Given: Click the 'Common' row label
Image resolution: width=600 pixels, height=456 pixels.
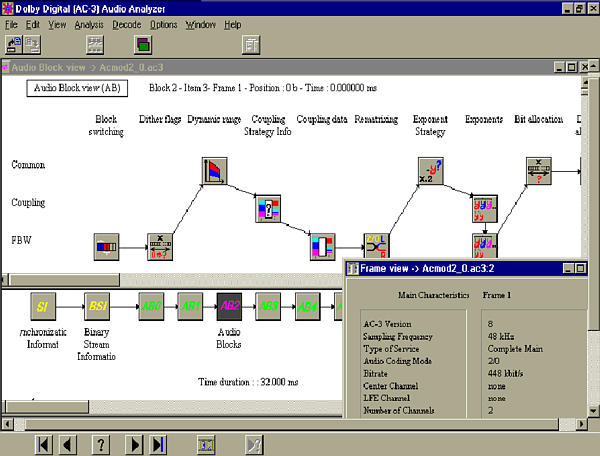Looking at the screenshot, I should (28, 165).
